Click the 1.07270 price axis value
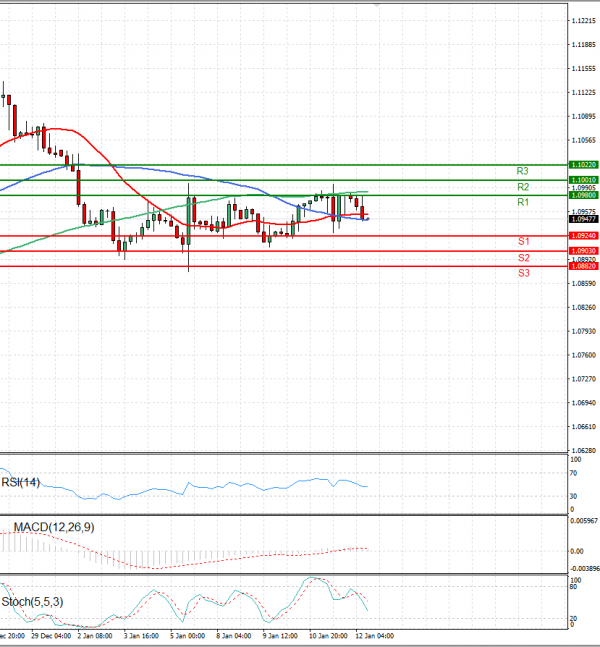 point(583,379)
